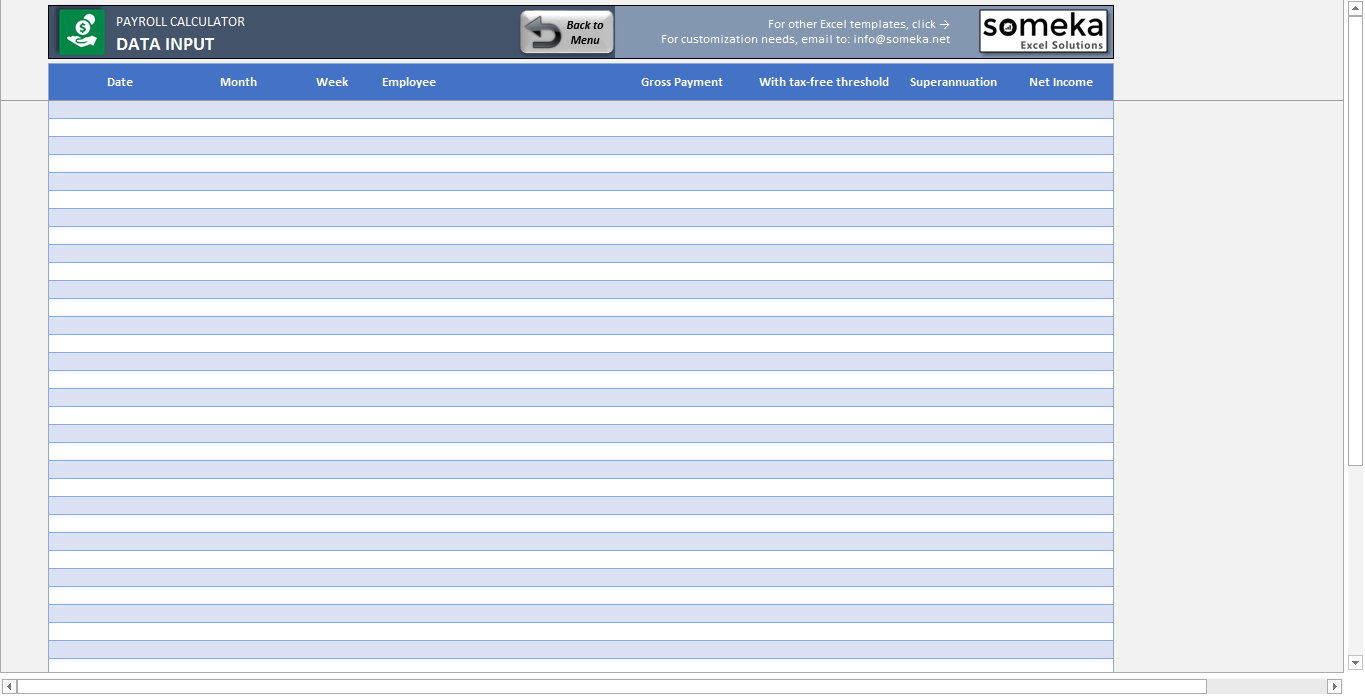This screenshot has height=700, width=1365.
Task: Open the Someka Excel Solutions logo
Action: pyautogui.click(x=1043, y=32)
